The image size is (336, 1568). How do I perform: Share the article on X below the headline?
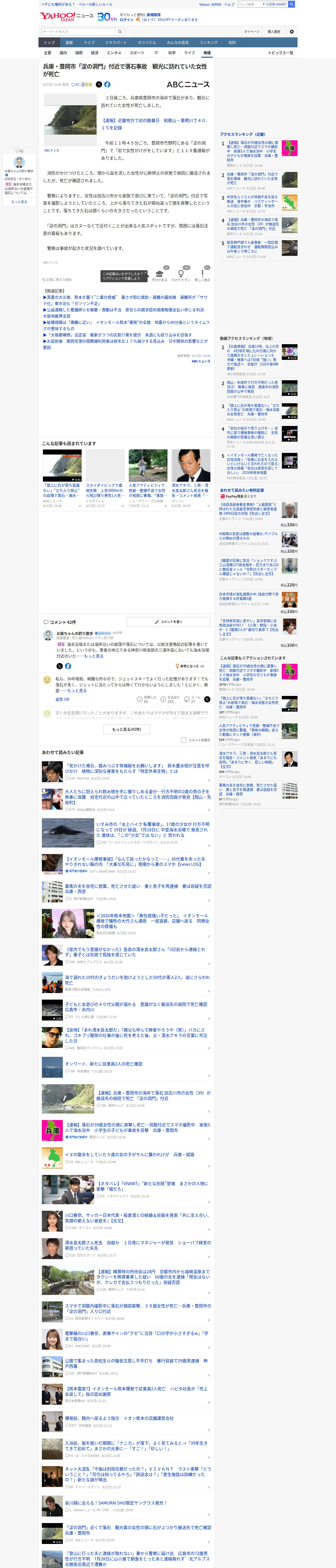coord(99,85)
